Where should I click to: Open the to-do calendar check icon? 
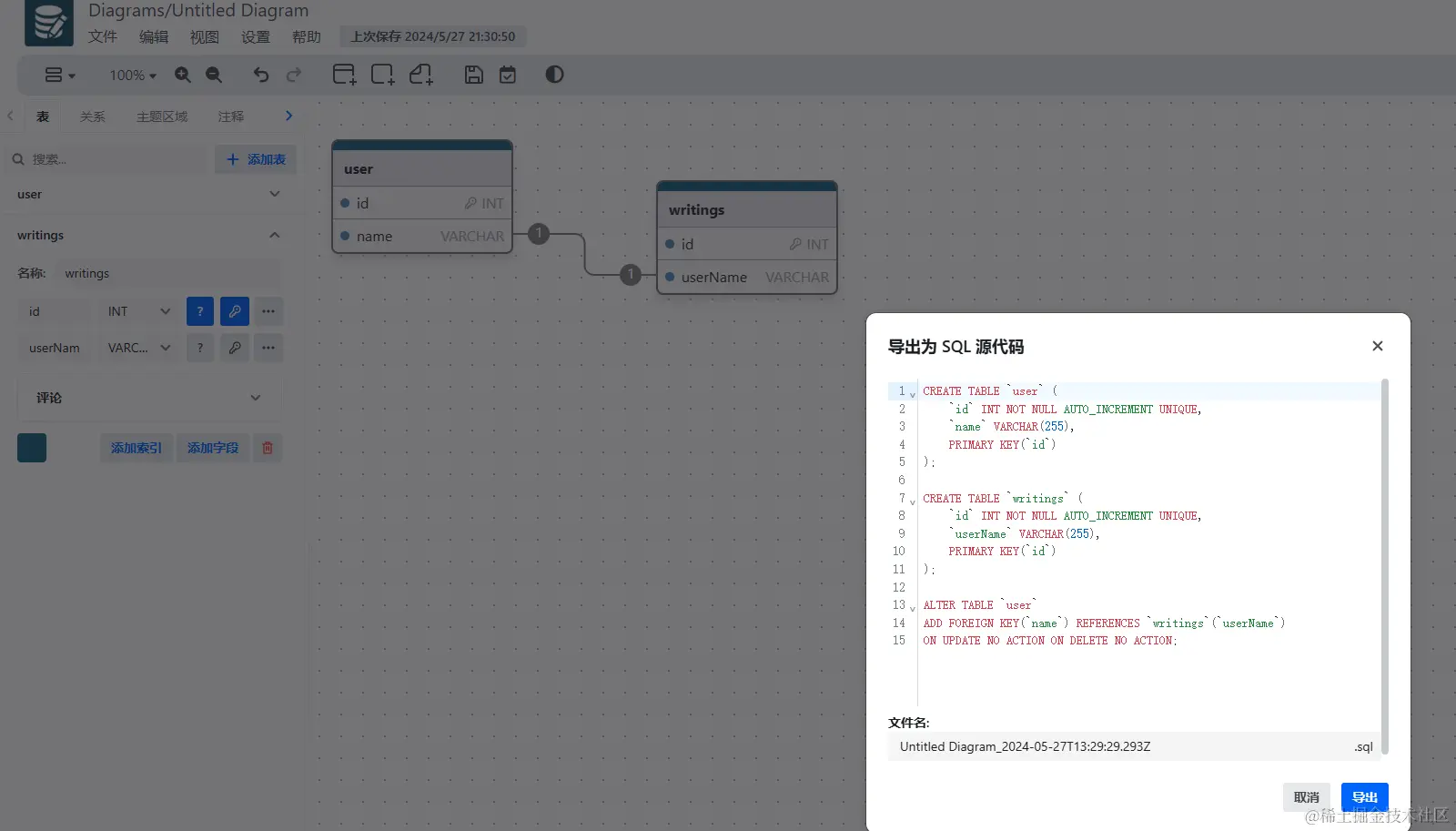tap(508, 75)
